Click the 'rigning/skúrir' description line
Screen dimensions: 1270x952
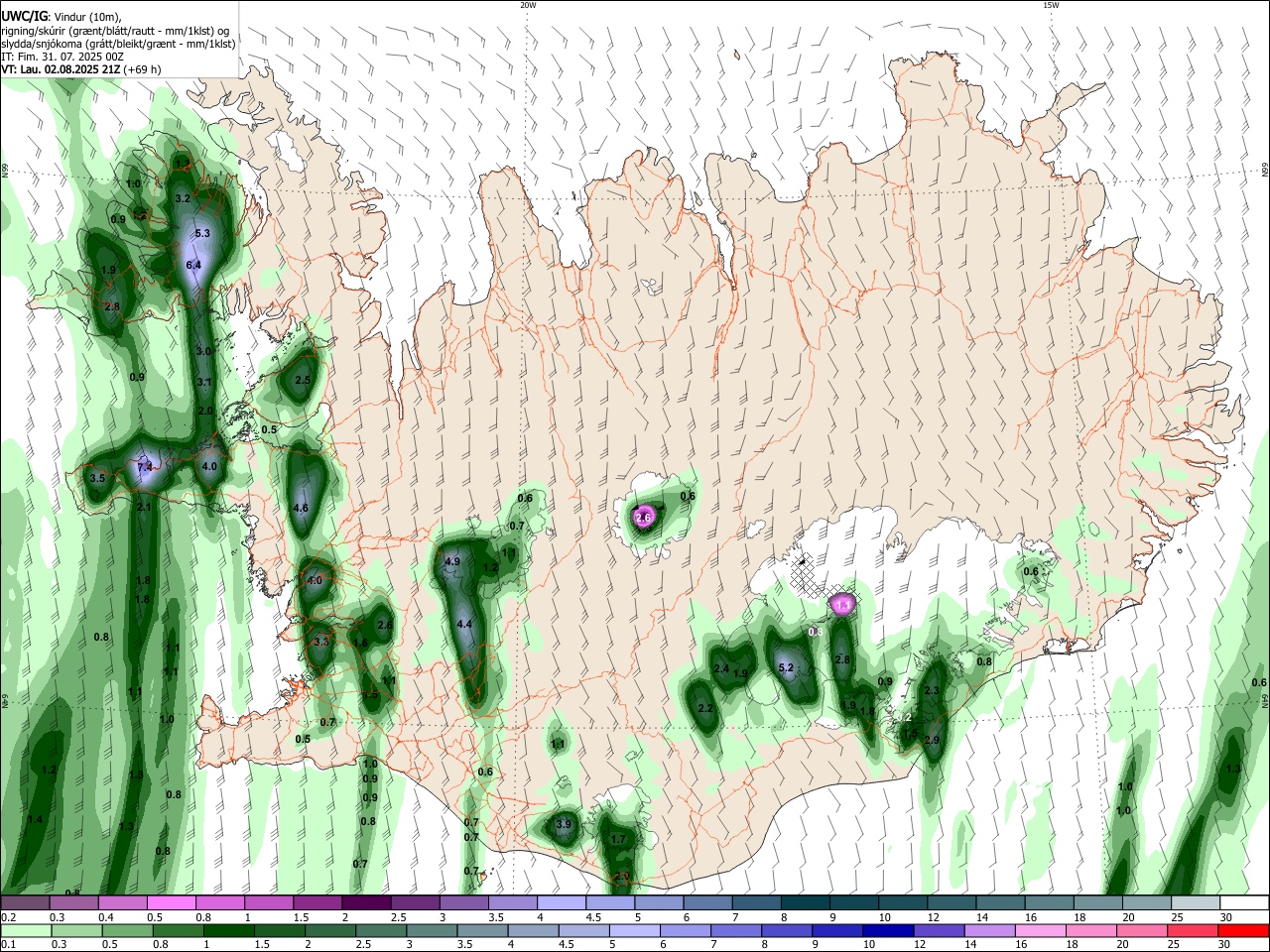pyautogui.click(x=115, y=30)
